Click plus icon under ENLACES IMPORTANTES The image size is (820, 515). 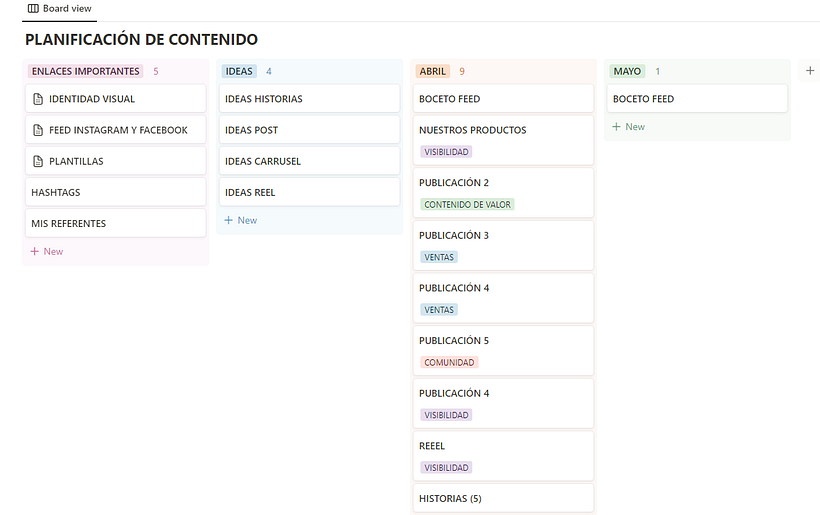[x=35, y=251]
